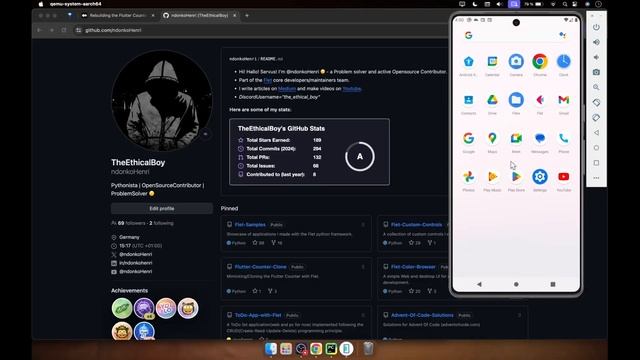
Task: Open the YouTube app on the phone
Action: (563, 177)
